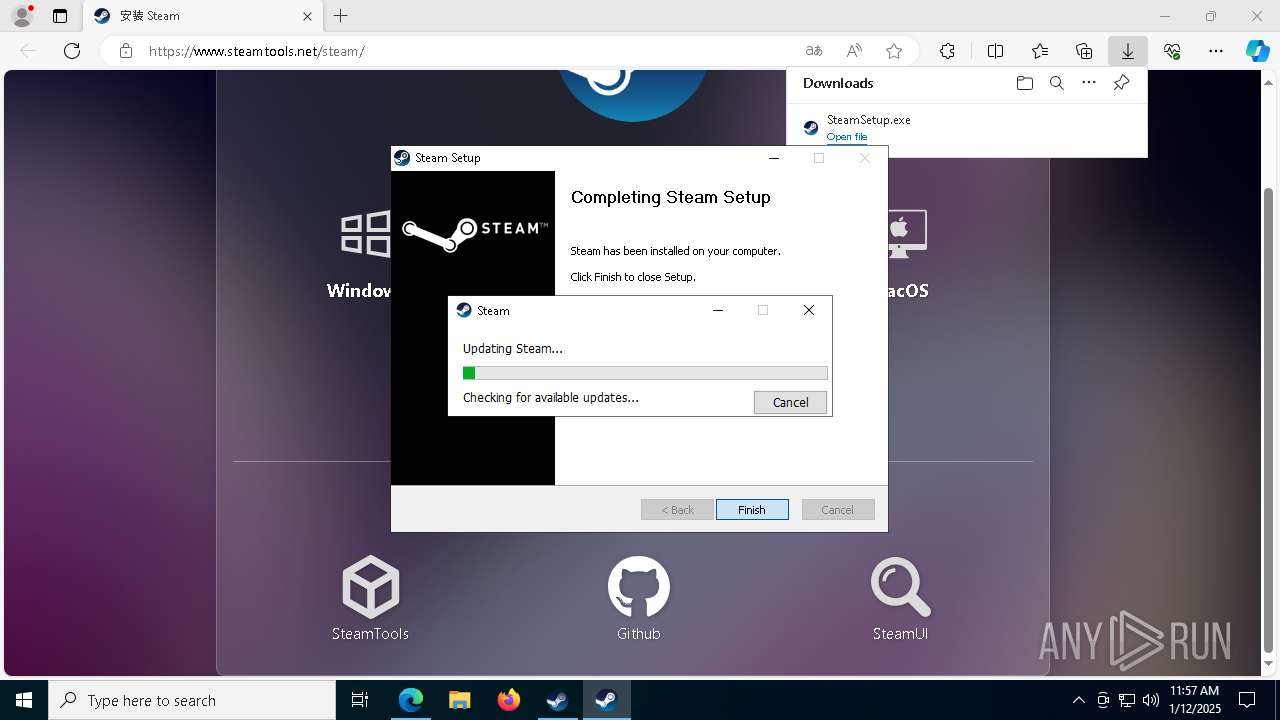Click the Windows download option icon
This screenshot has height=720, width=1280.
[365, 235]
